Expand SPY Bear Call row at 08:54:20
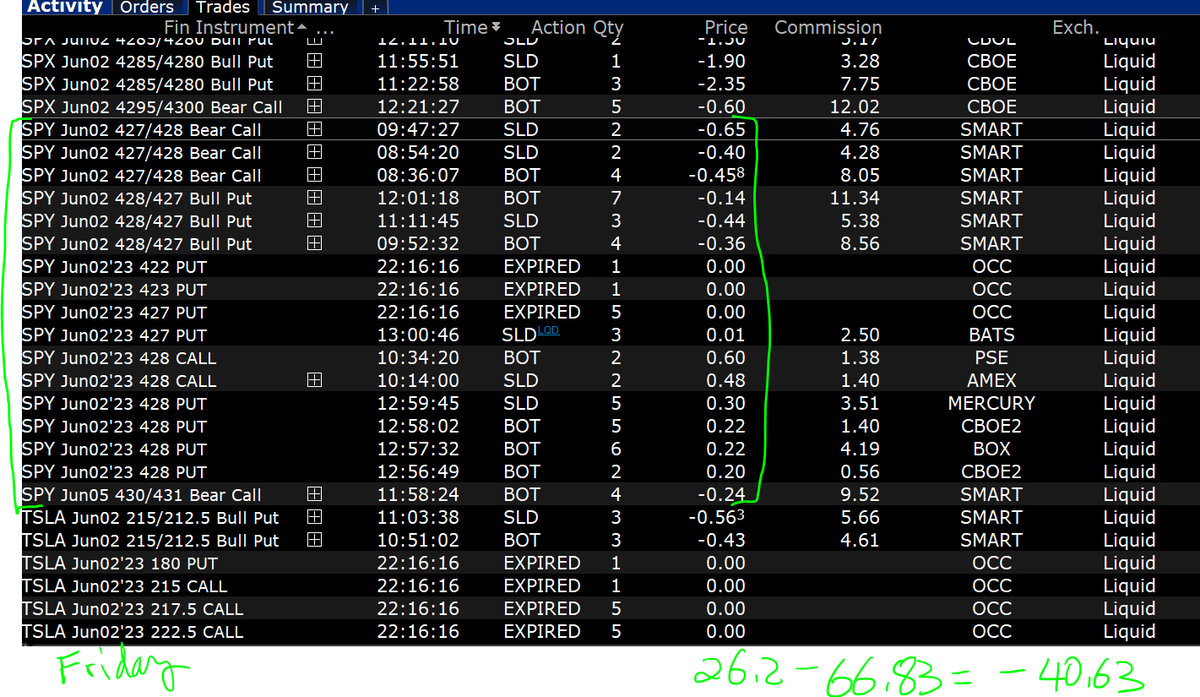The height and width of the screenshot is (697, 1200). click(314, 153)
